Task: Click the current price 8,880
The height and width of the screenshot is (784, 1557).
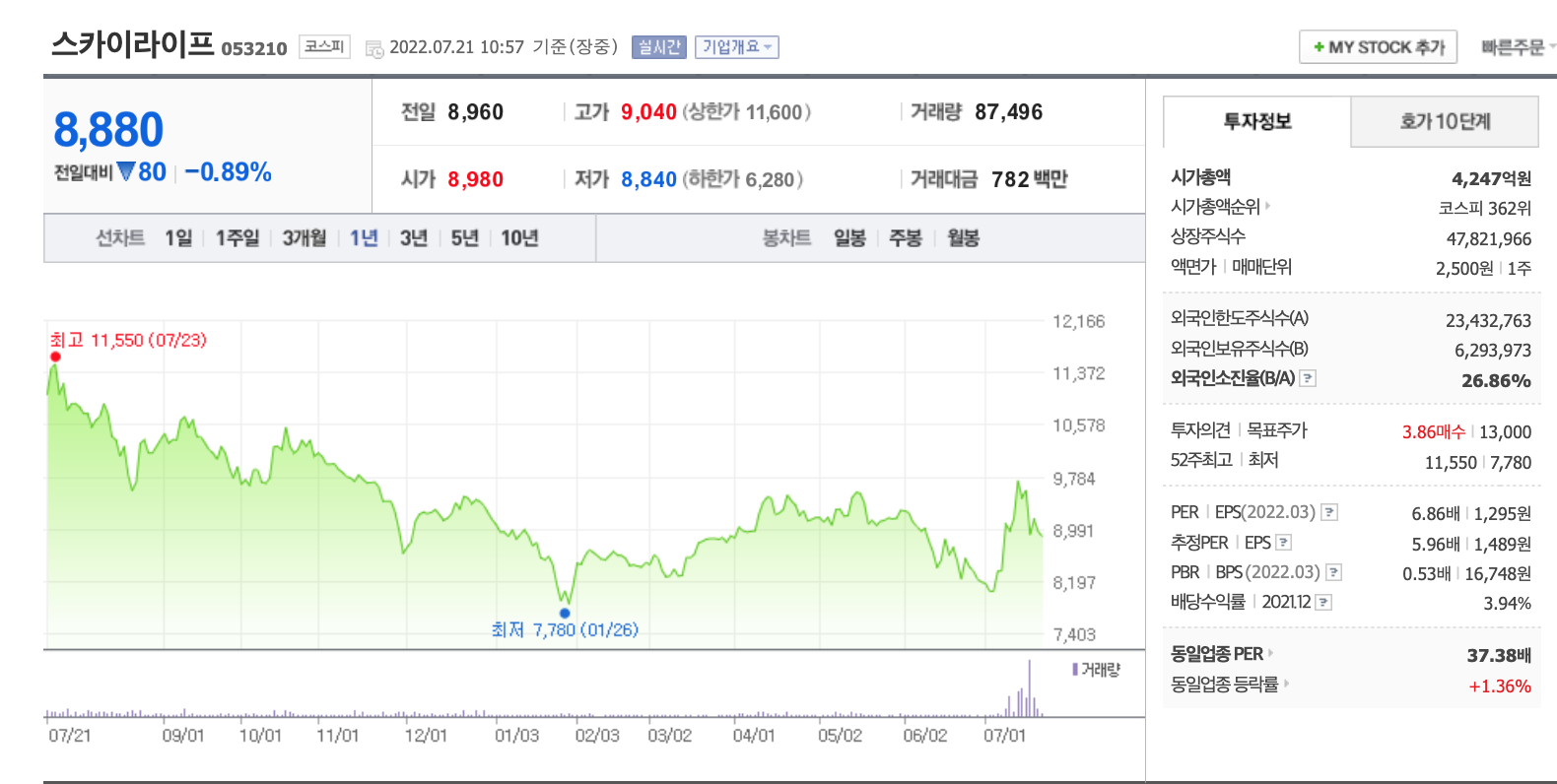Action: (108, 130)
